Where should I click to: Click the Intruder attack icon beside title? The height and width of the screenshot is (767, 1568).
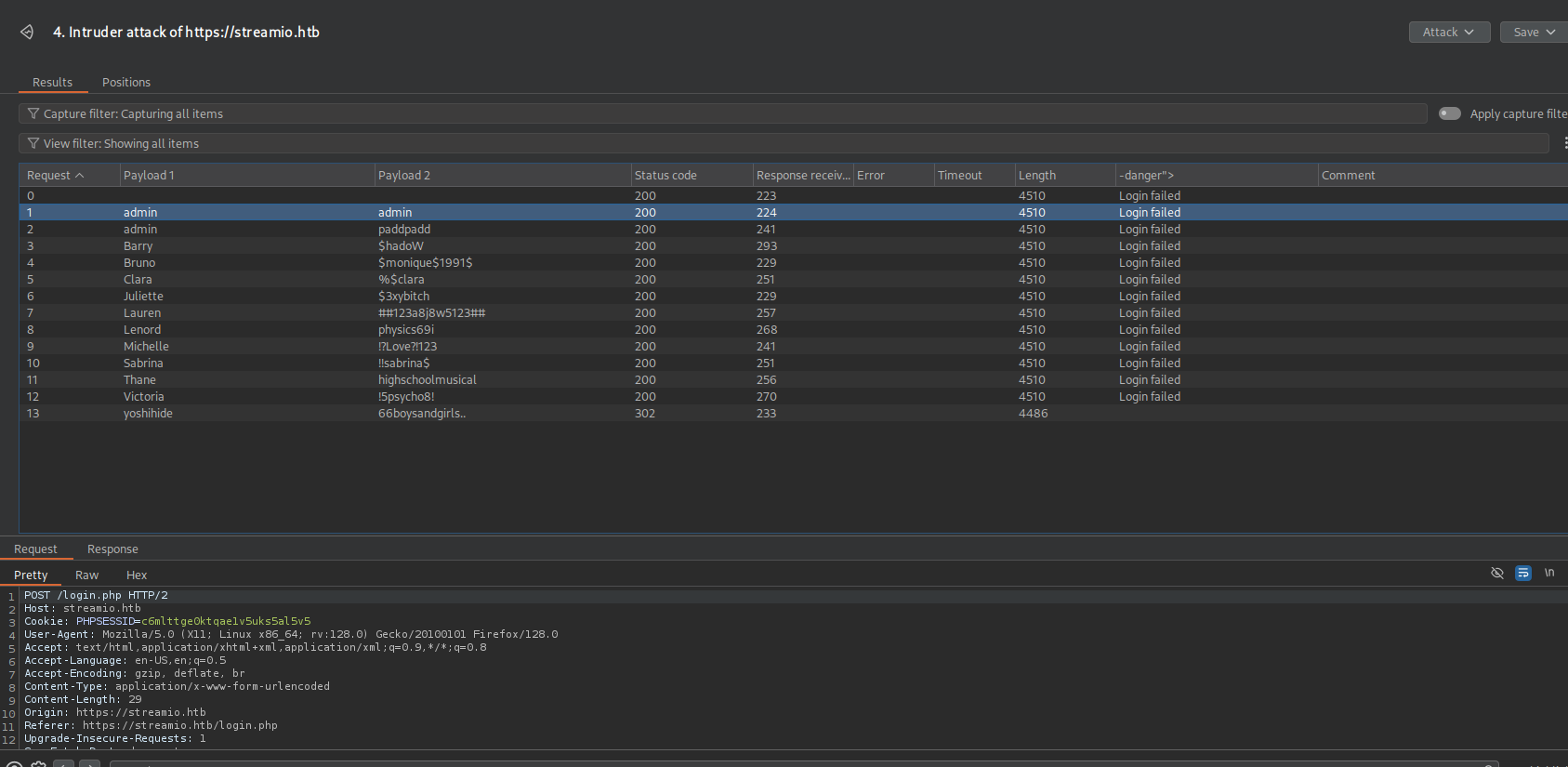[27, 33]
